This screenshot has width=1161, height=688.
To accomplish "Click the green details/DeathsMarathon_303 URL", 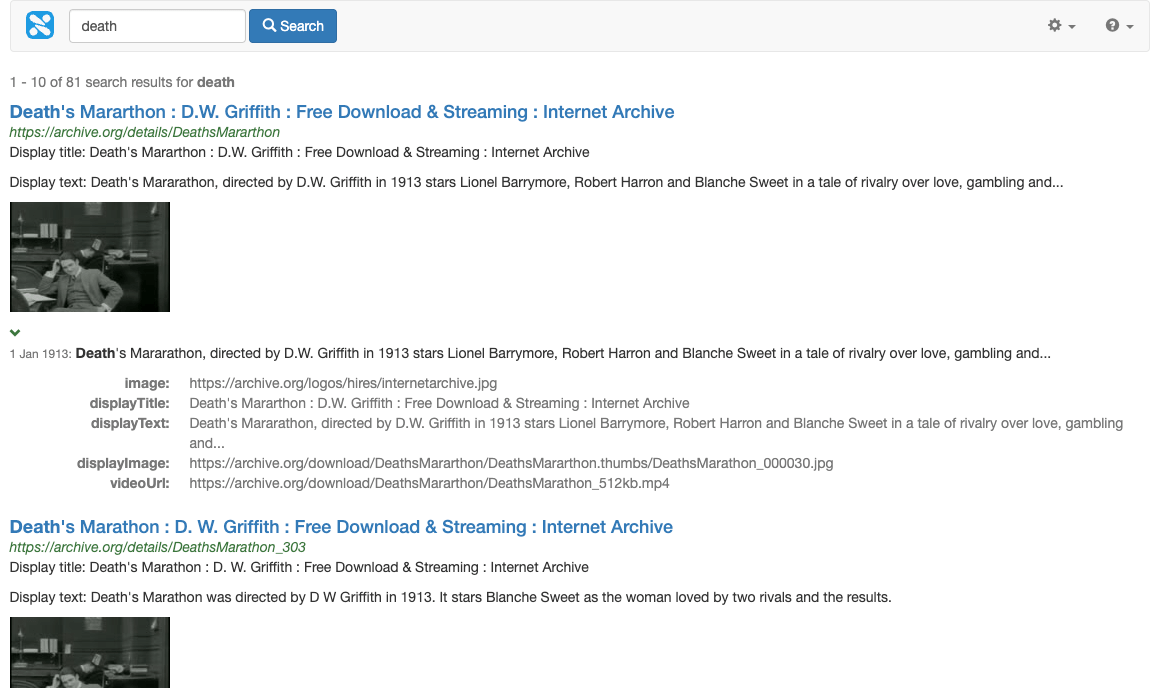I will click(x=157, y=547).
